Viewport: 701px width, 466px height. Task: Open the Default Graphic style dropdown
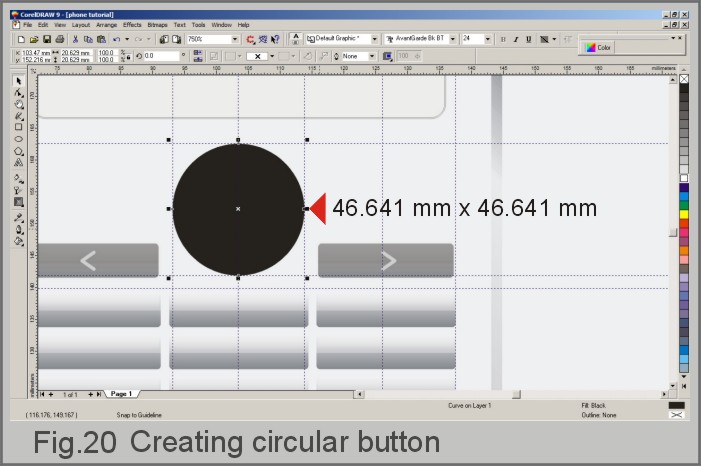click(x=375, y=39)
